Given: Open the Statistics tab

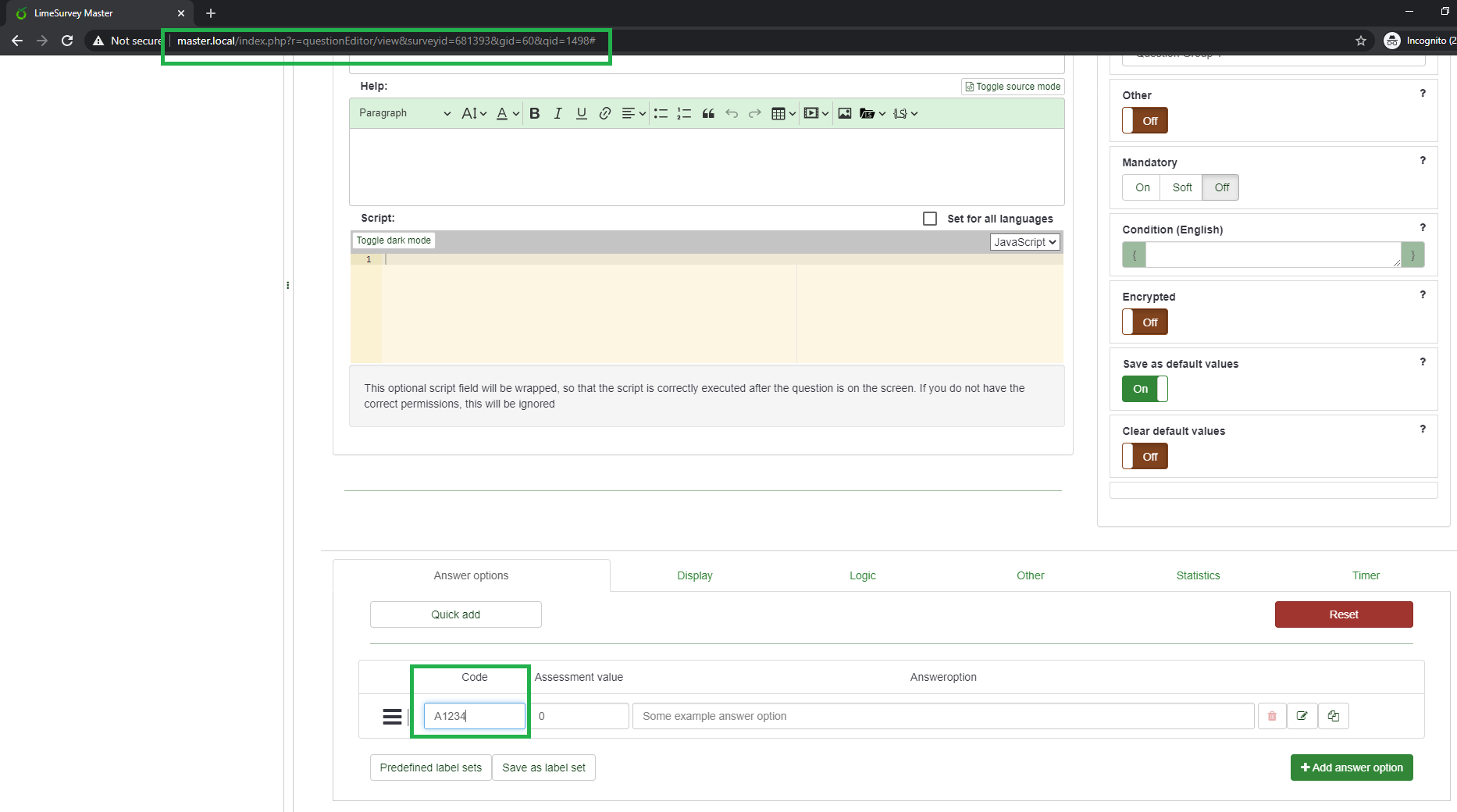Looking at the screenshot, I should [x=1198, y=575].
